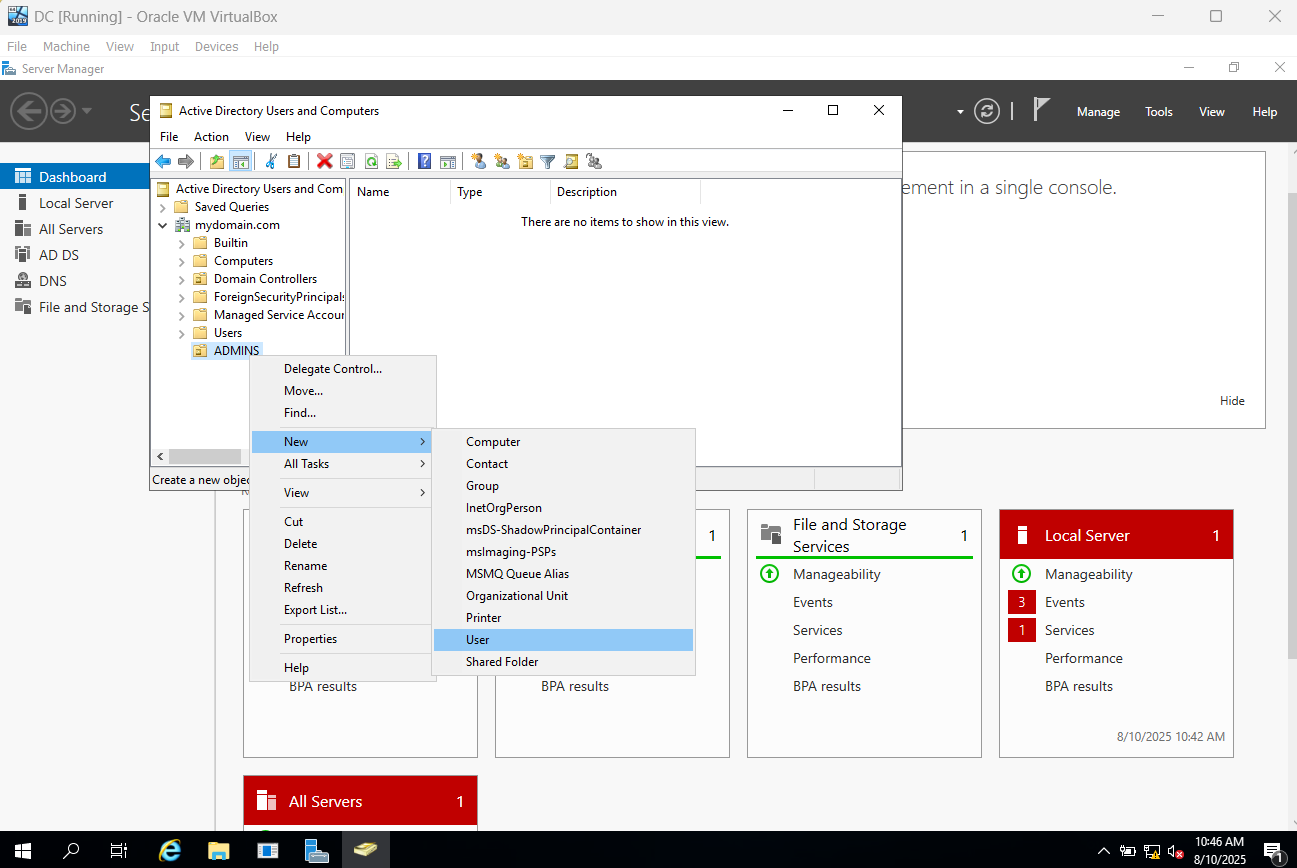This screenshot has width=1297, height=868.
Task: Open Server Manager notifications flag
Action: coord(1041,110)
